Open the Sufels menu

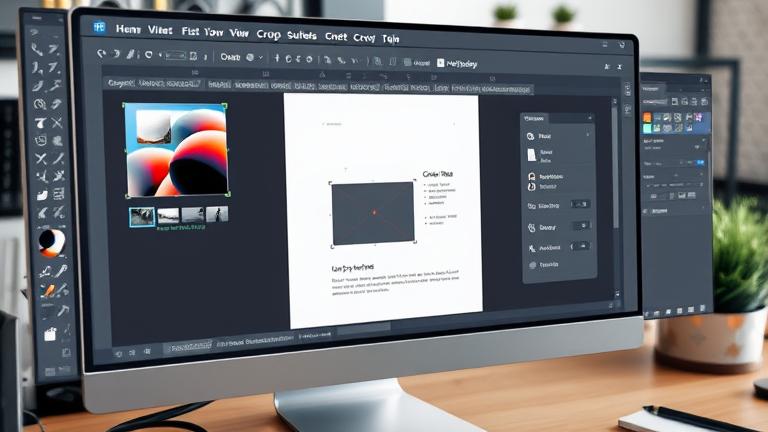(302, 35)
